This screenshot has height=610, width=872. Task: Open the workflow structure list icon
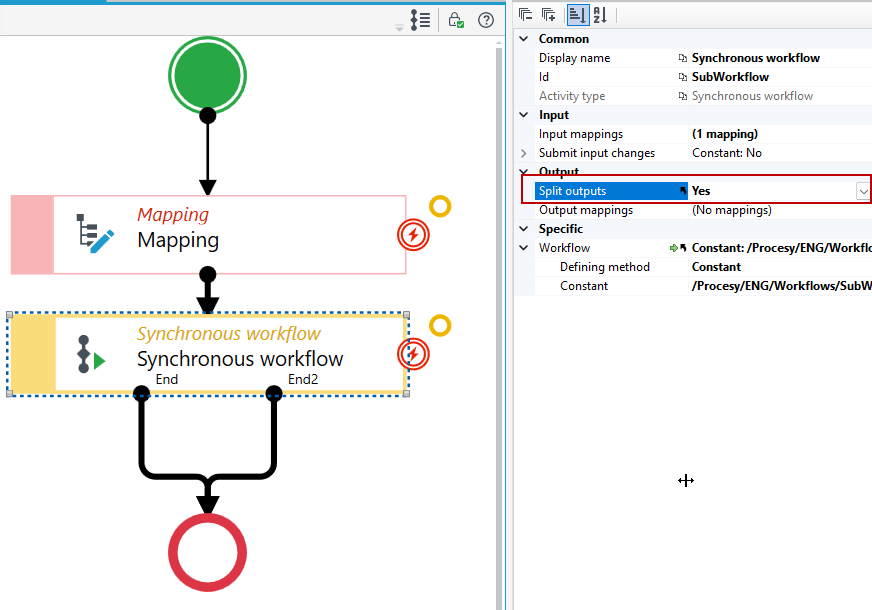420,20
